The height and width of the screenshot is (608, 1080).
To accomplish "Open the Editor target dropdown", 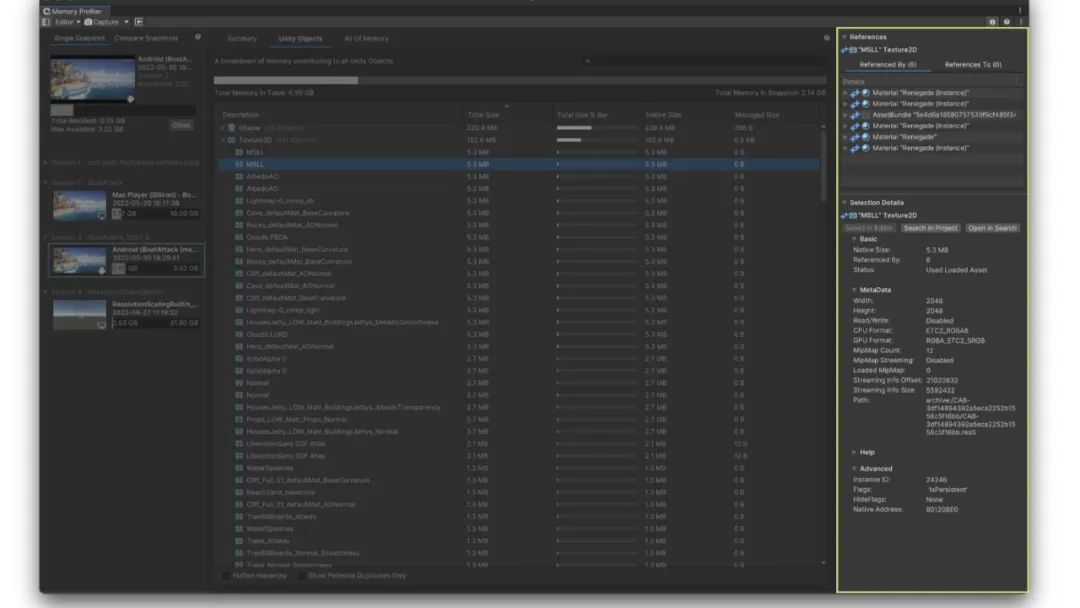I will pyautogui.click(x=67, y=22).
